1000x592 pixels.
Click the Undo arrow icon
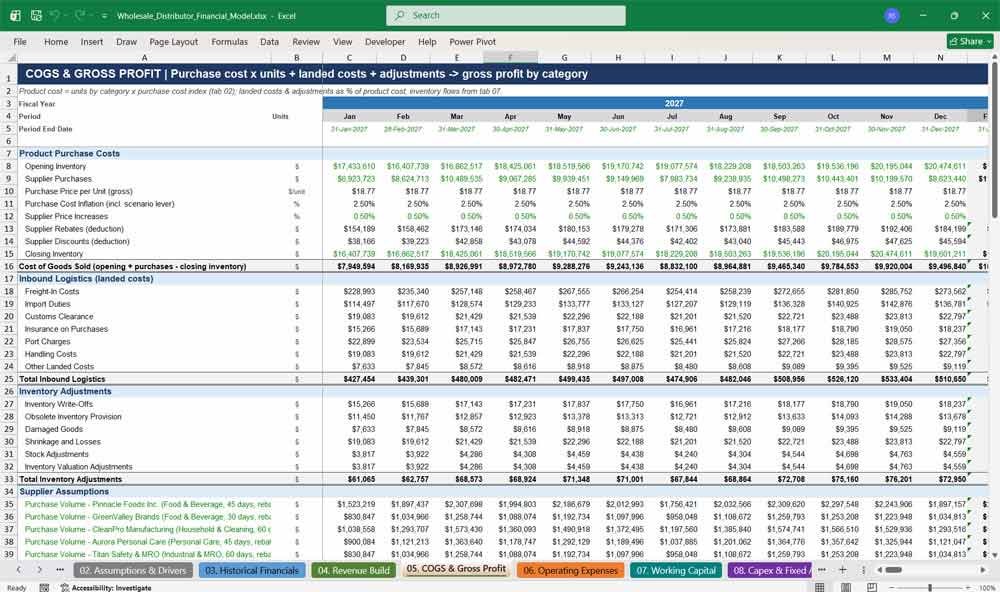[56, 15]
